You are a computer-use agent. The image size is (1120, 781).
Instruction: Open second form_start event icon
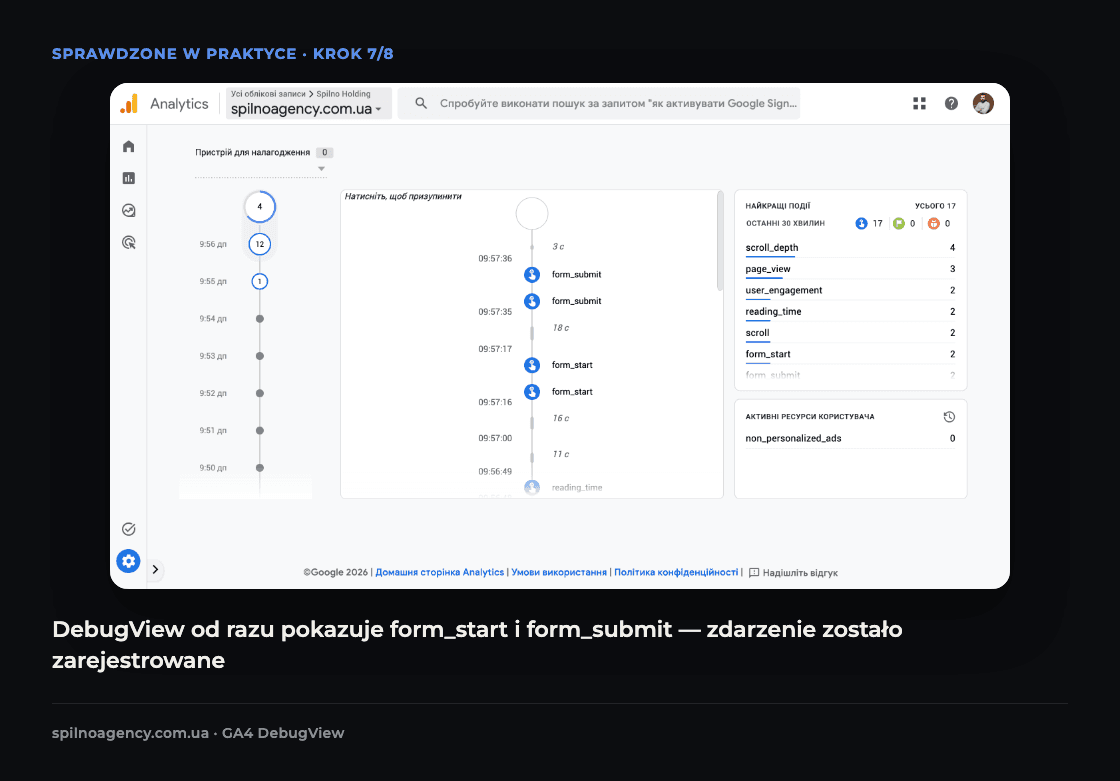click(532, 392)
